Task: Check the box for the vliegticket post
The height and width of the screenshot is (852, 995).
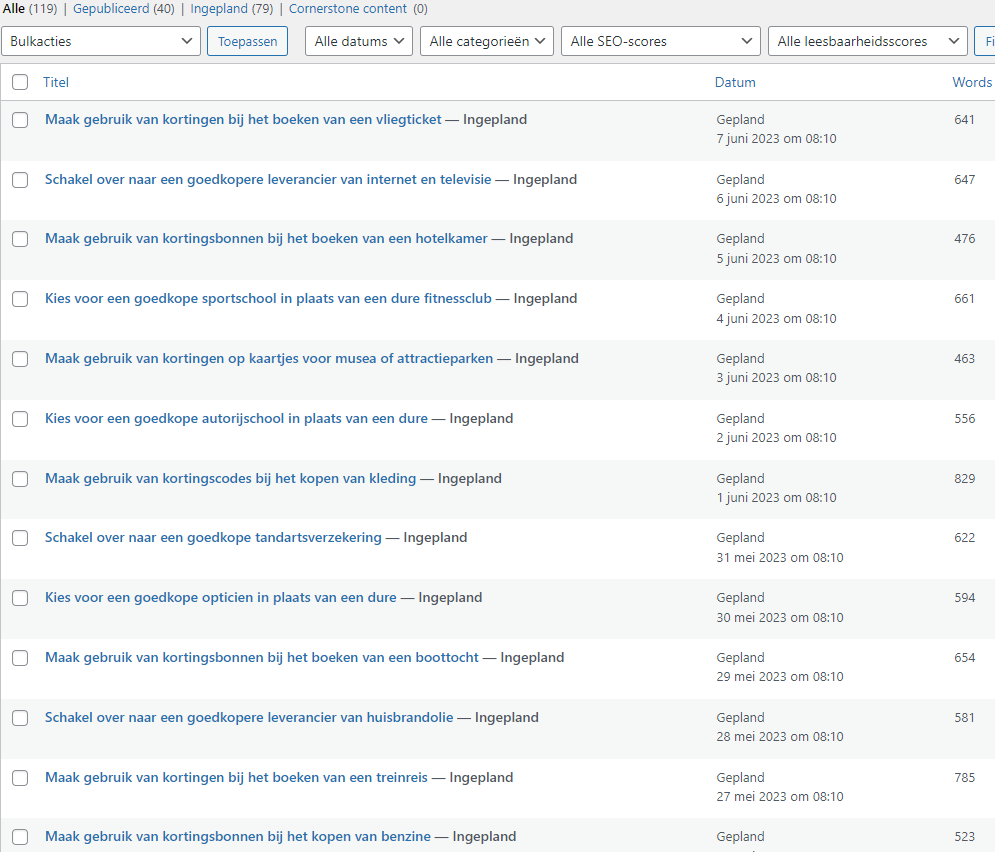Action: (20, 120)
